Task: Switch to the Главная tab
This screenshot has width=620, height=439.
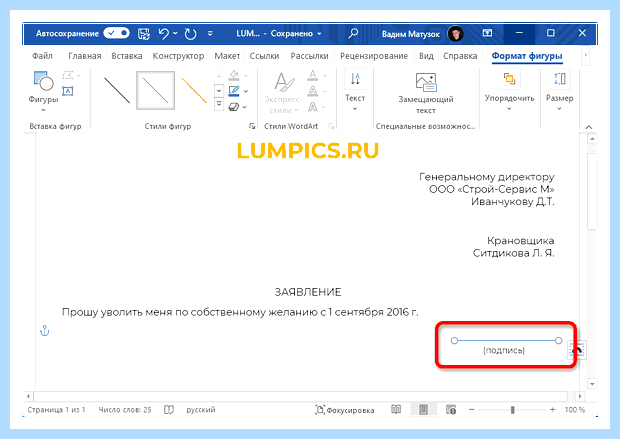Action: pyautogui.click(x=85, y=56)
